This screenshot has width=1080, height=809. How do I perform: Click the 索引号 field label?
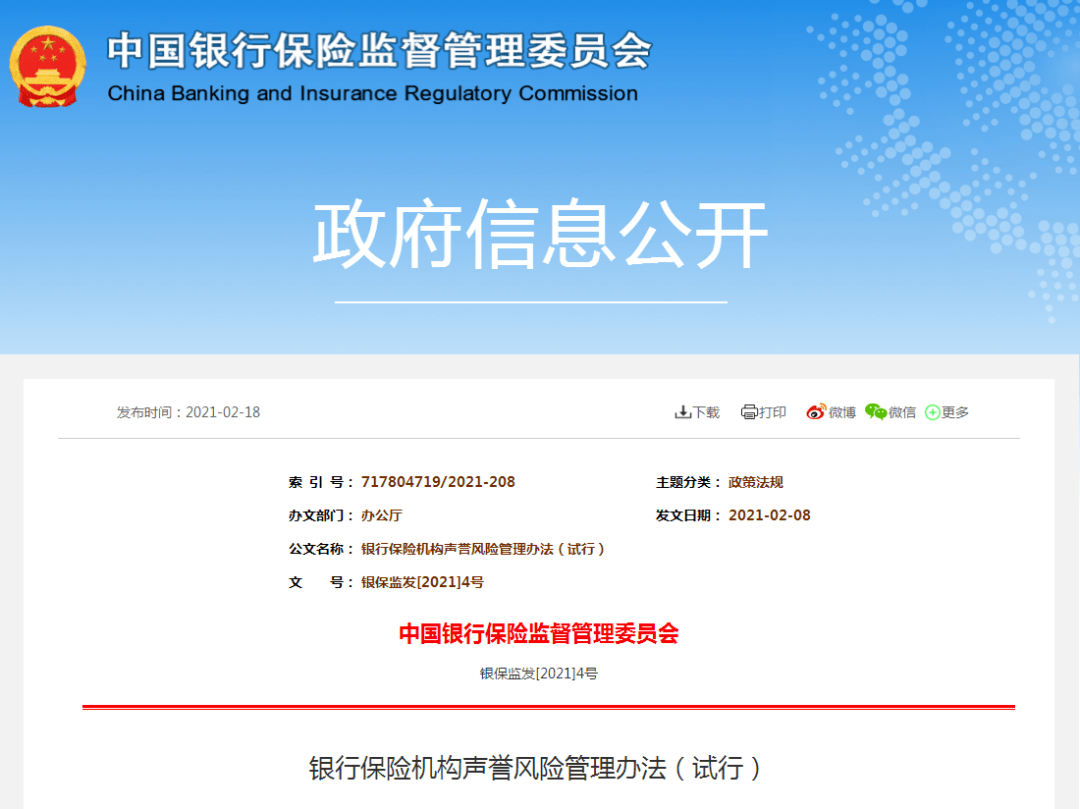tap(321, 482)
